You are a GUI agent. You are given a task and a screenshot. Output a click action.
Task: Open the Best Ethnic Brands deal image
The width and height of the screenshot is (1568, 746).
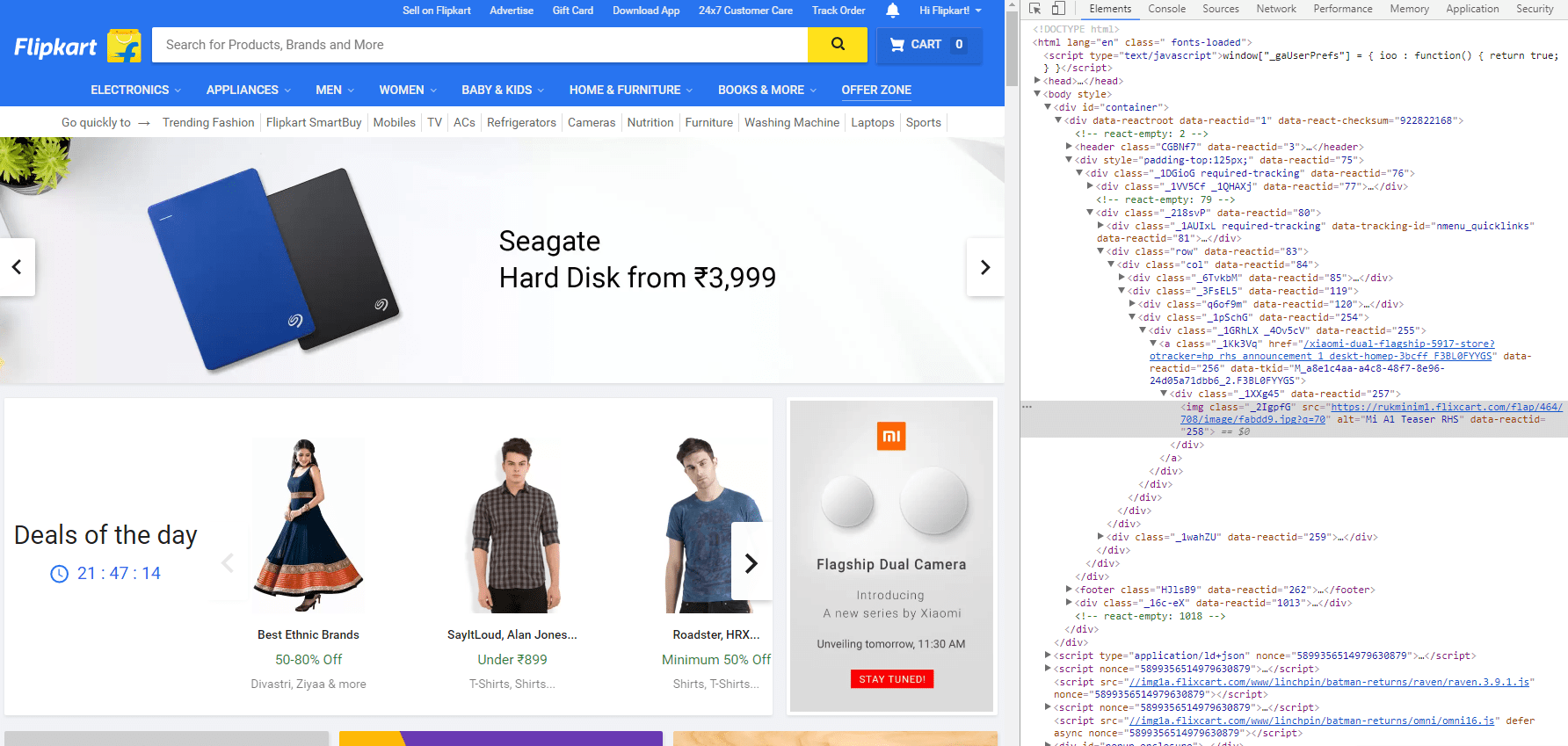click(x=309, y=525)
